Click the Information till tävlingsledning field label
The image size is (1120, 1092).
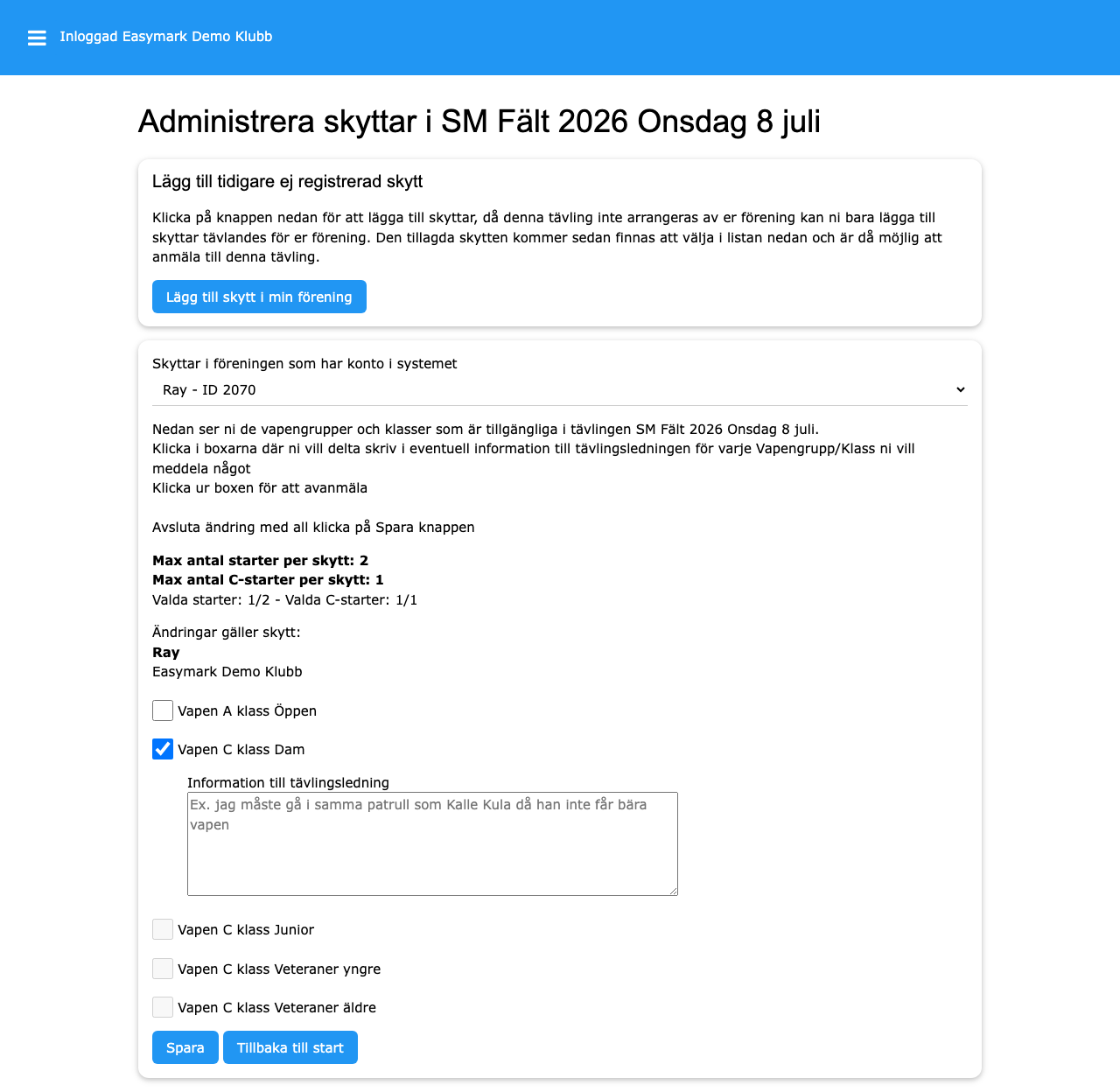point(288,782)
